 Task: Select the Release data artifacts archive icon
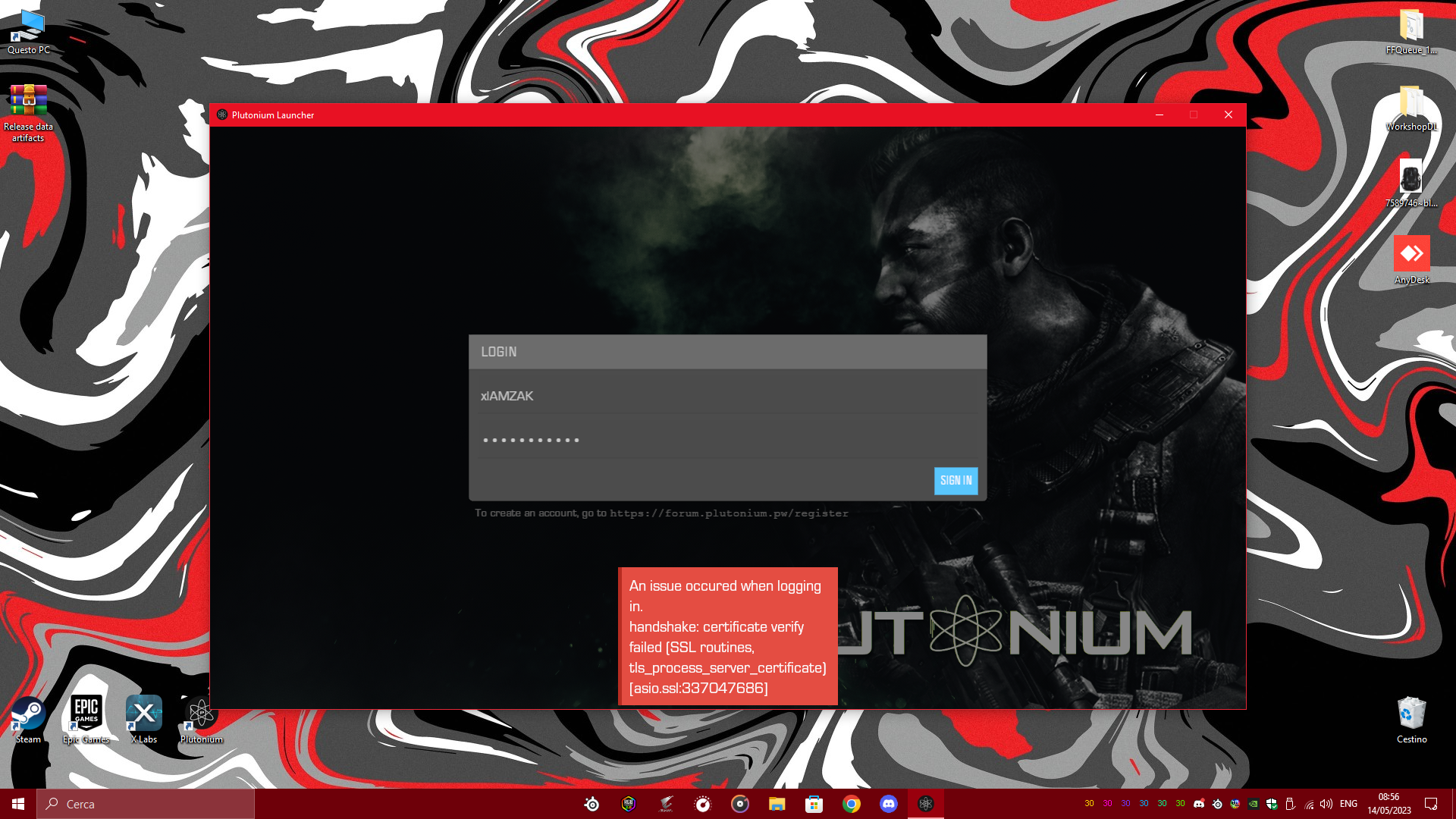28,113
